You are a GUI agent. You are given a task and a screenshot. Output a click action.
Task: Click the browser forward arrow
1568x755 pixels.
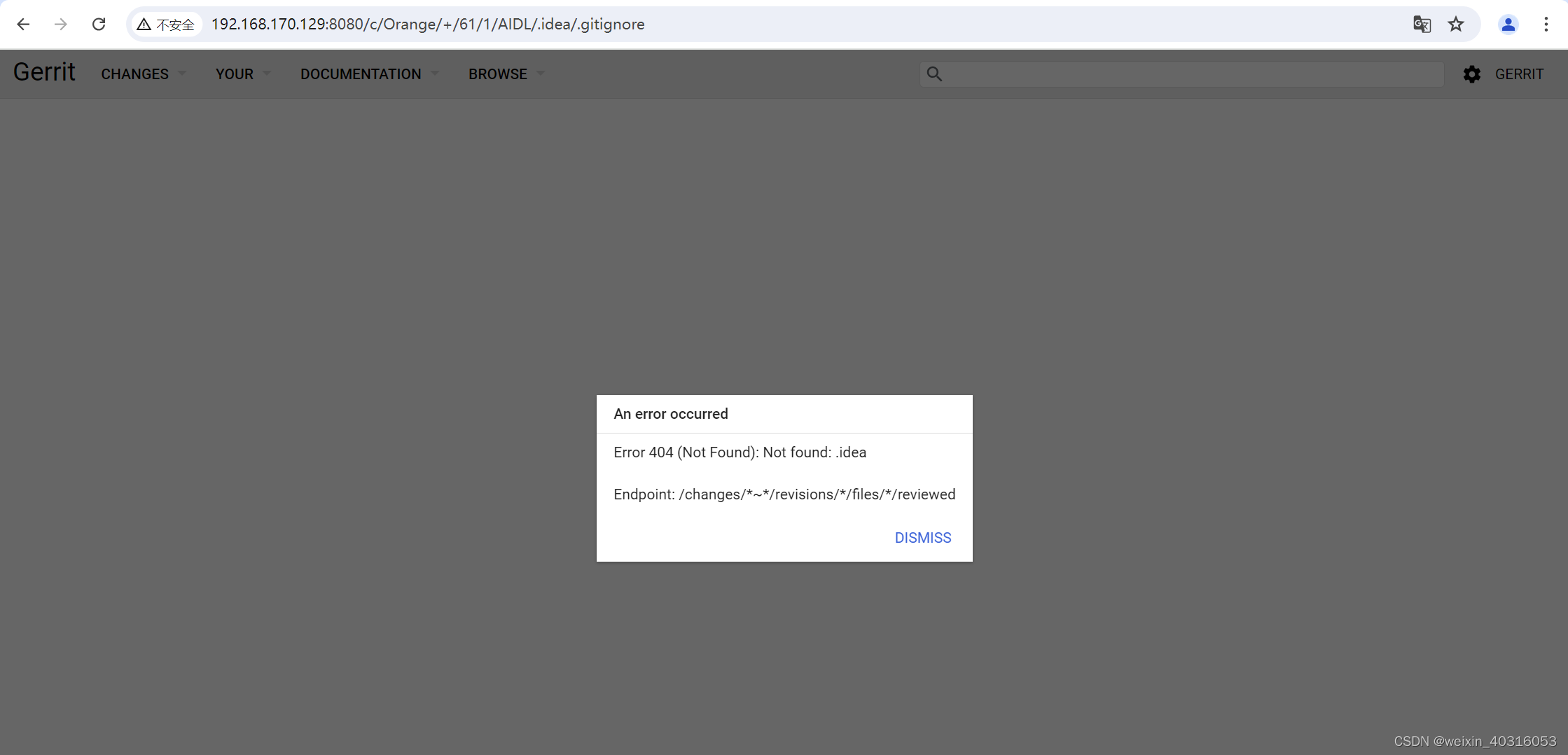61,25
